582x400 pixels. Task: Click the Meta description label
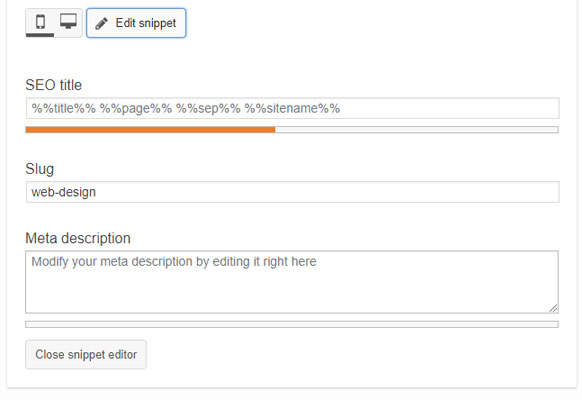[78, 238]
